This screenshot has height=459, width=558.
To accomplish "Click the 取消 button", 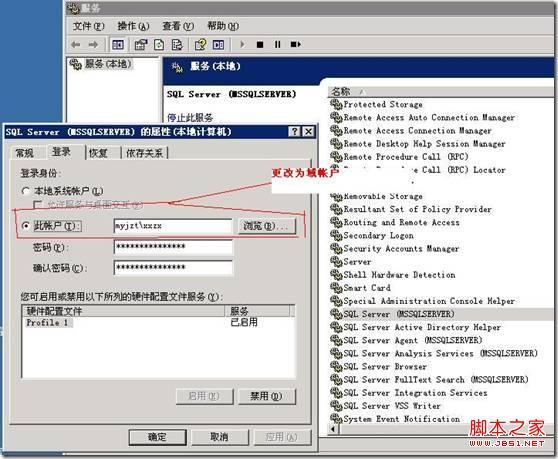I will tap(220, 437).
